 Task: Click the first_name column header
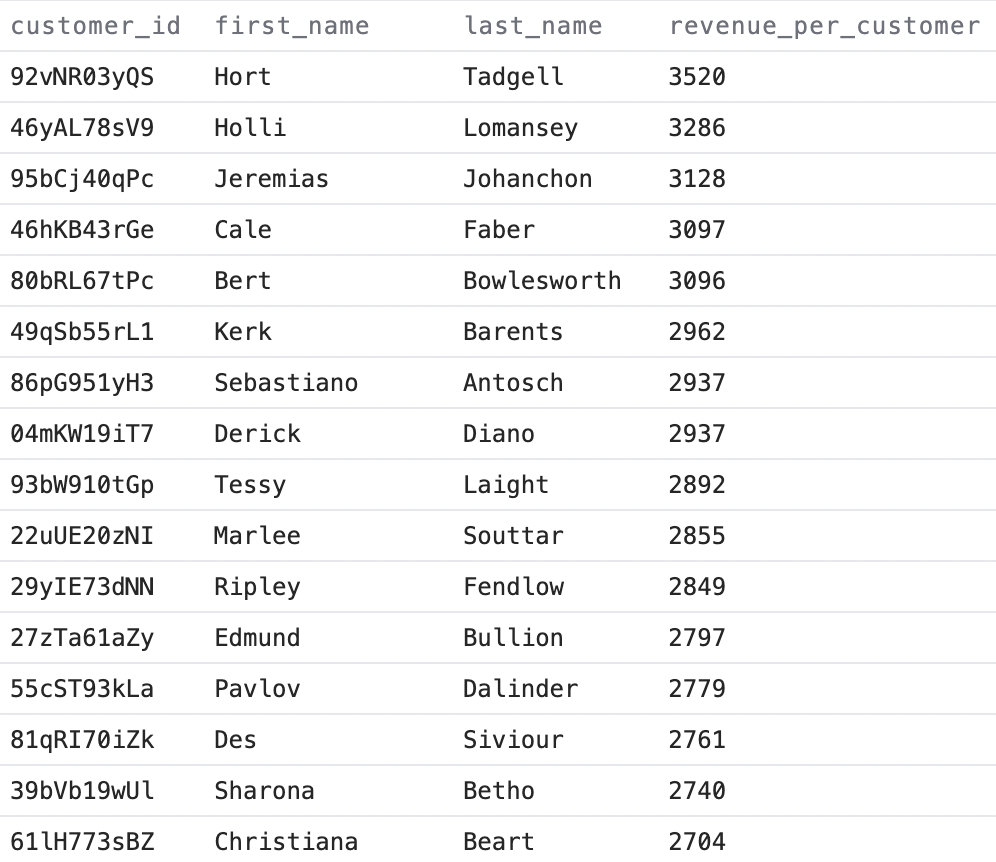[x=291, y=26]
